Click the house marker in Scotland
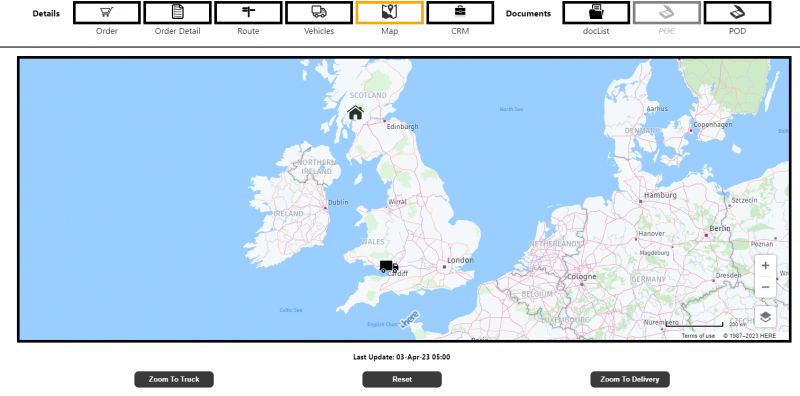The image size is (800, 396). point(356,112)
